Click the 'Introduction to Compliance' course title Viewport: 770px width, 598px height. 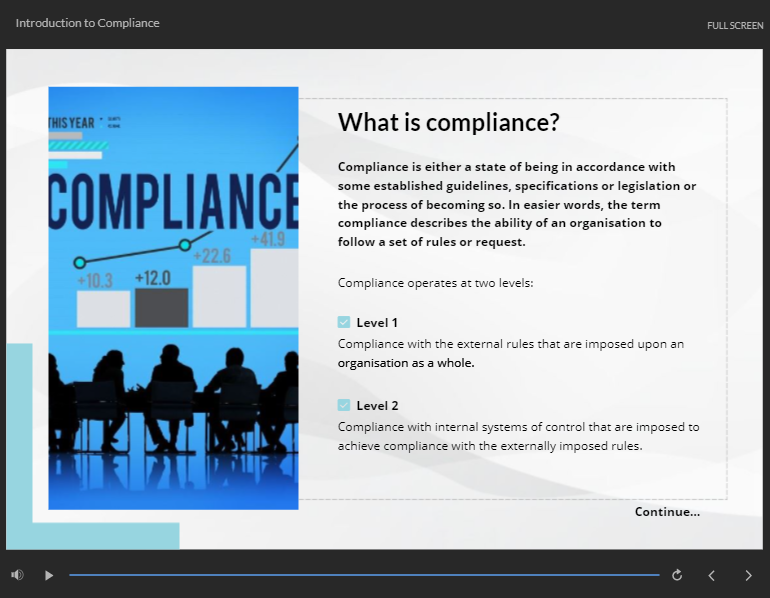click(x=88, y=23)
